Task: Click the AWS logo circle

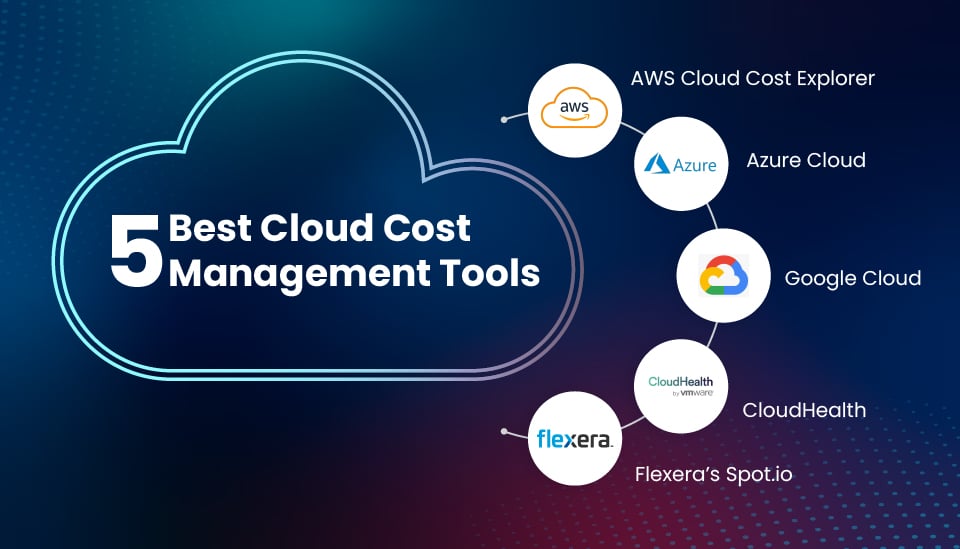Action: tap(575, 111)
